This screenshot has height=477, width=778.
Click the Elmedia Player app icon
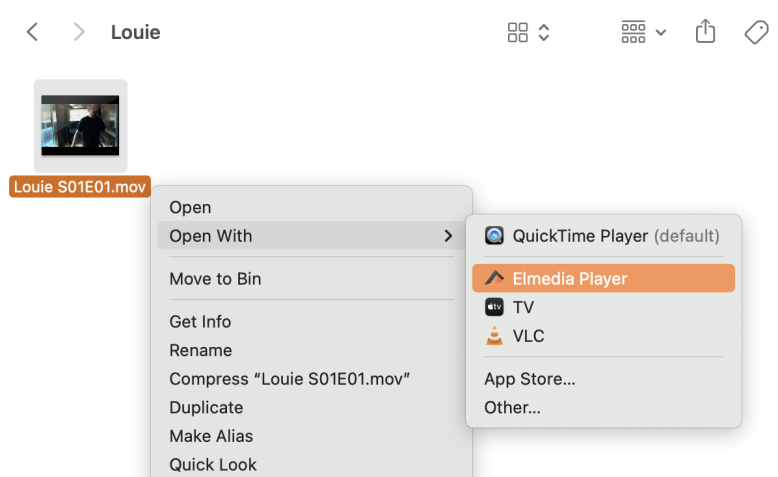tap(494, 278)
